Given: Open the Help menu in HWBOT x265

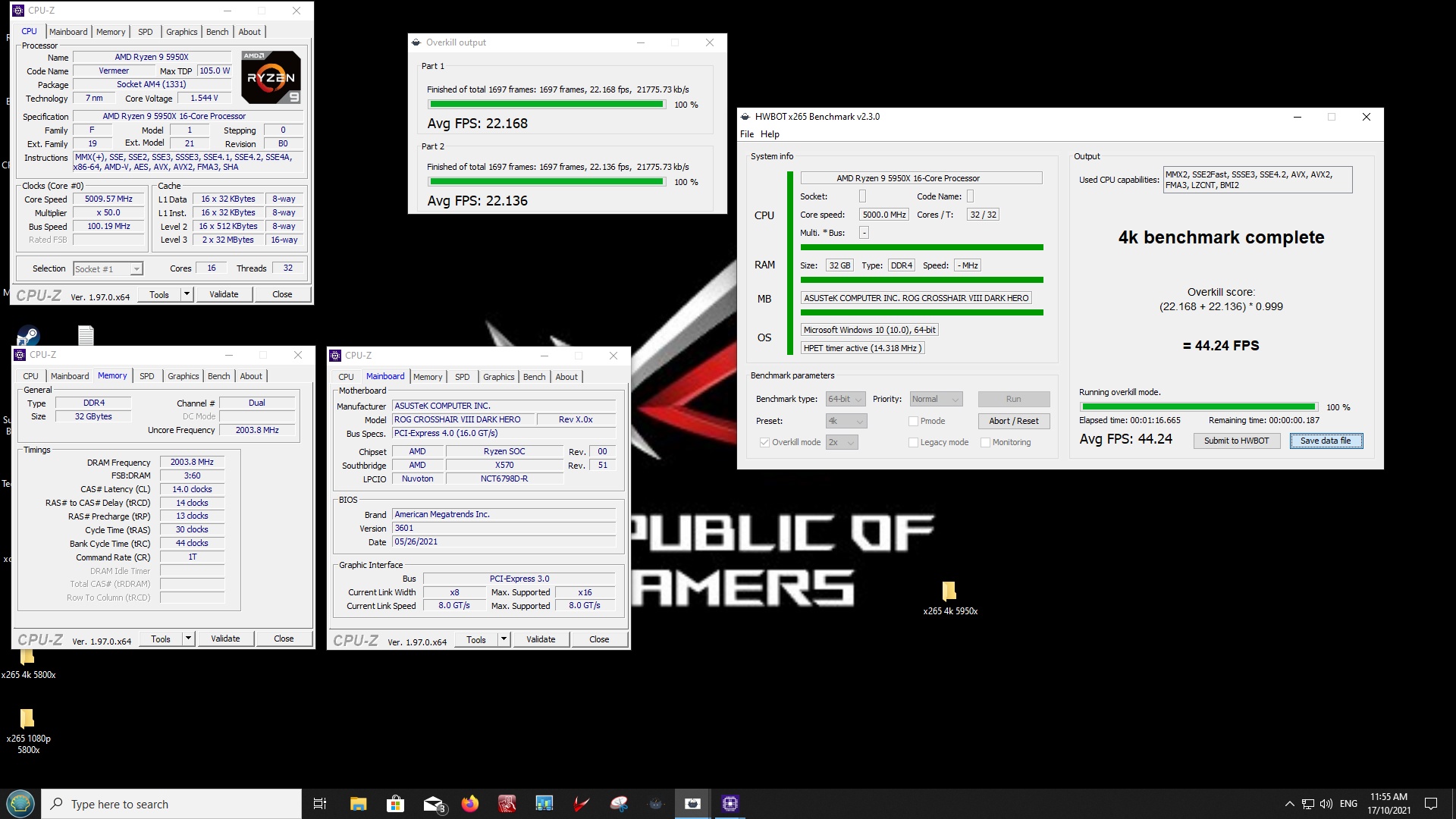Looking at the screenshot, I should tap(770, 134).
